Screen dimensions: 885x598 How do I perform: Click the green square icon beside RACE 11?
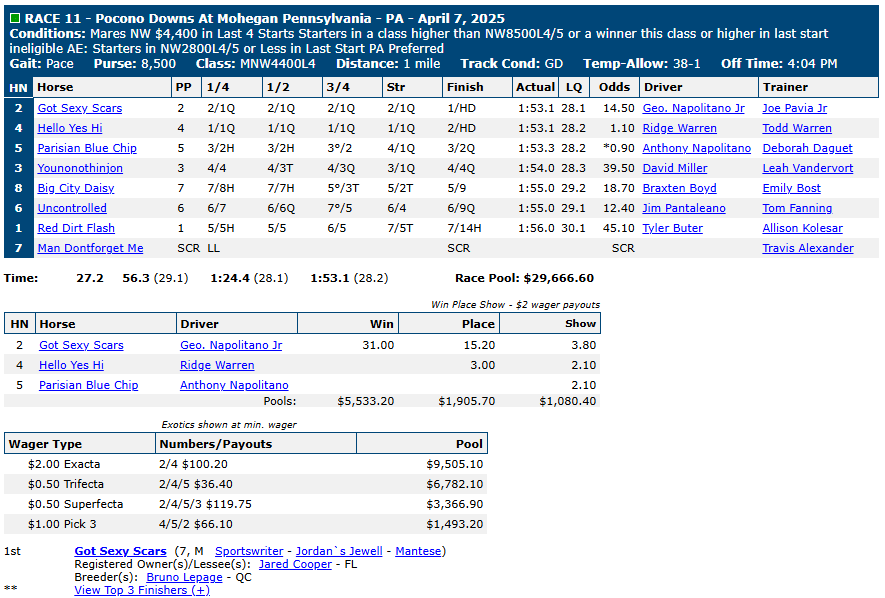tap(15, 19)
